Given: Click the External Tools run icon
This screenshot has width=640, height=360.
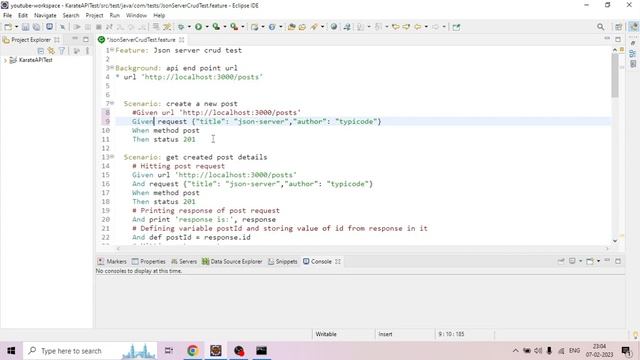Looking at the screenshot, I should pos(234,27).
